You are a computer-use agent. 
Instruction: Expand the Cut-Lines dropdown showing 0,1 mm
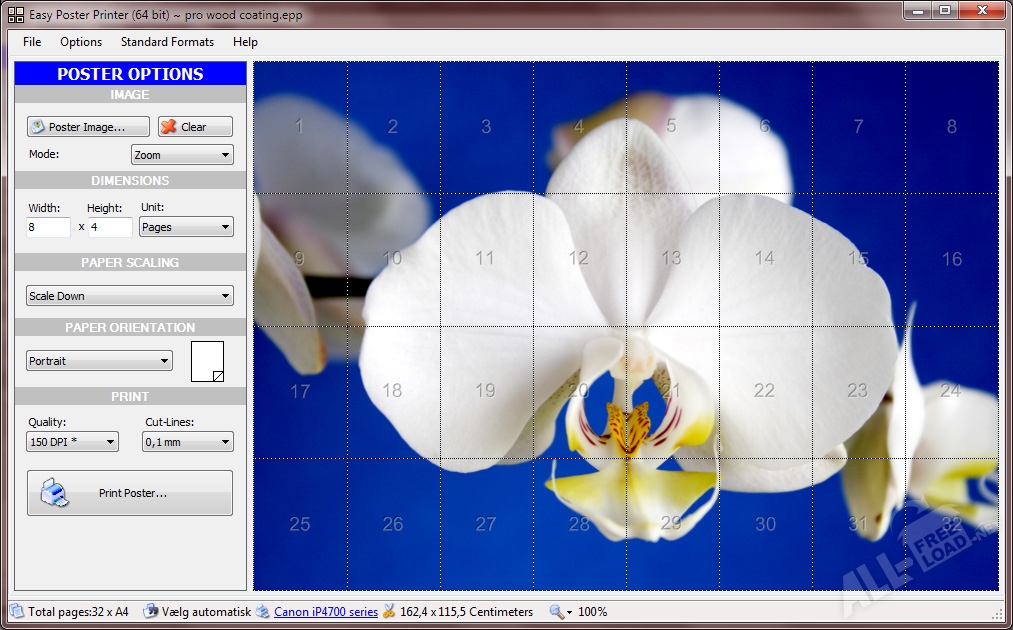[188, 441]
